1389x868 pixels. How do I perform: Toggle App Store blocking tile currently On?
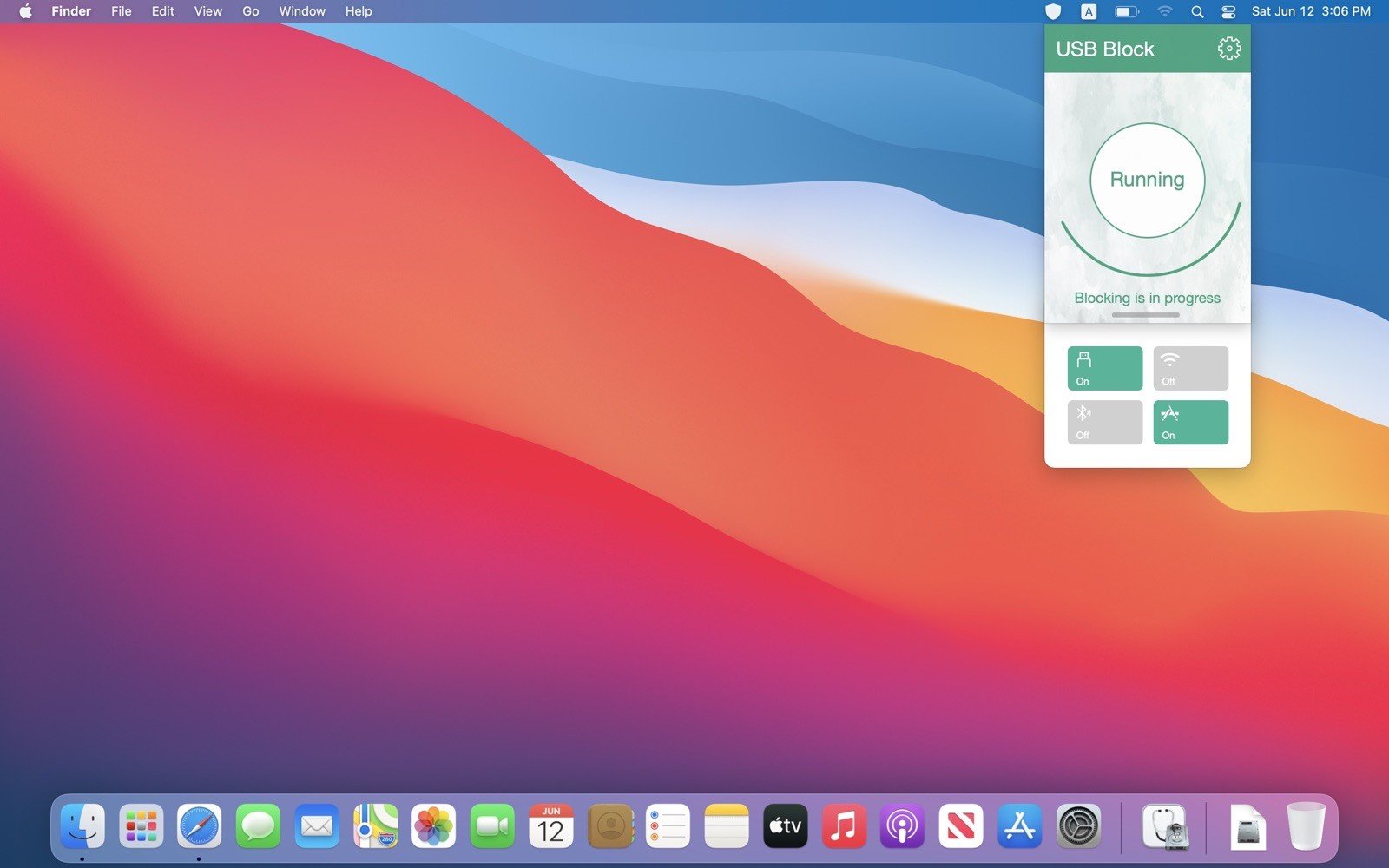pos(1190,423)
